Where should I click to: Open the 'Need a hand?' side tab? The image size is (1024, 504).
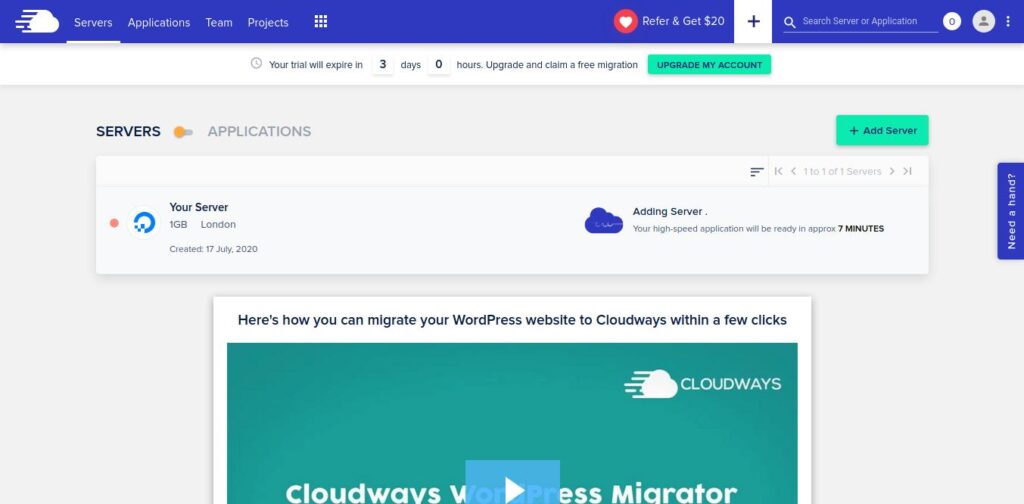coord(1011,211)
